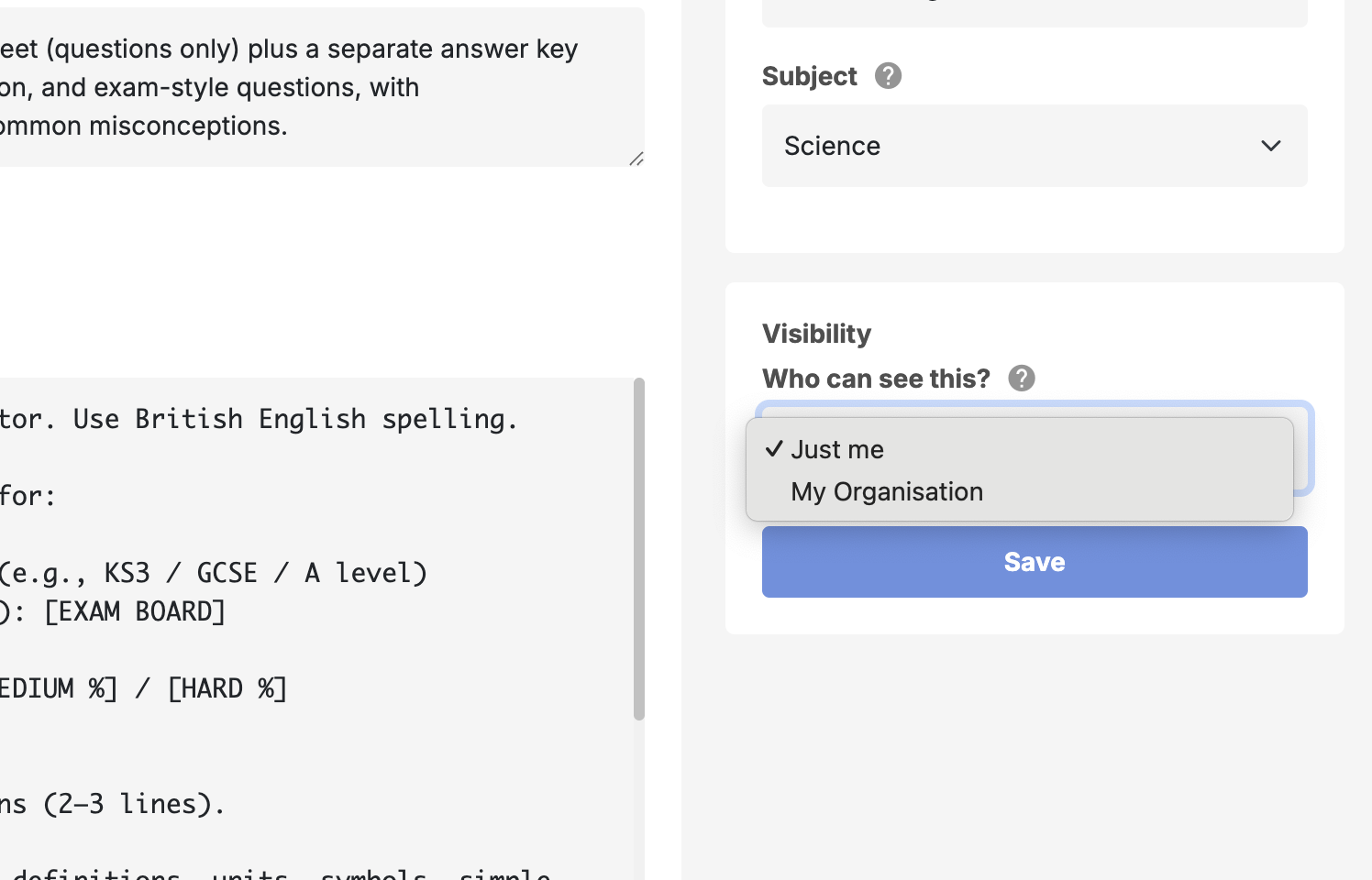
Task: Click the "Subject" field label
Action: (x=809, y=76)
